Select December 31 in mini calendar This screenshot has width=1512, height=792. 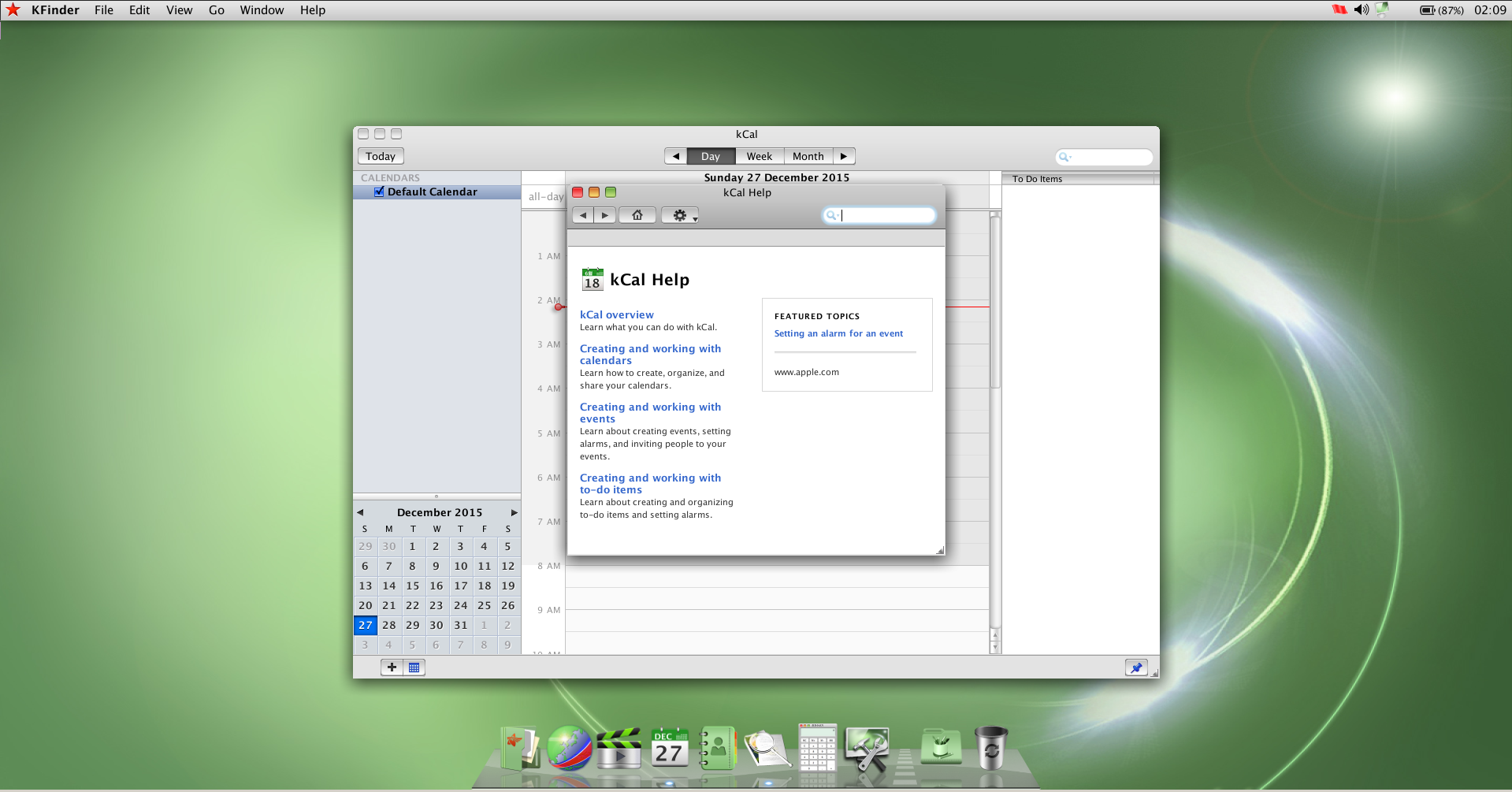(x=461, y=625)
